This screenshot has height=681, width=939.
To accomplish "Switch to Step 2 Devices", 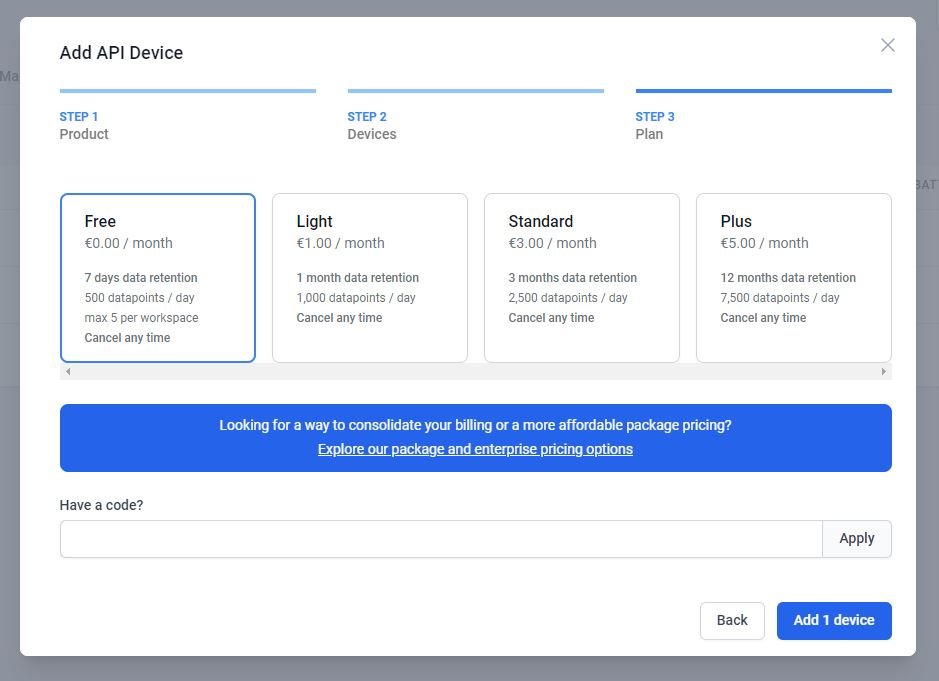I will pos(372,125).
